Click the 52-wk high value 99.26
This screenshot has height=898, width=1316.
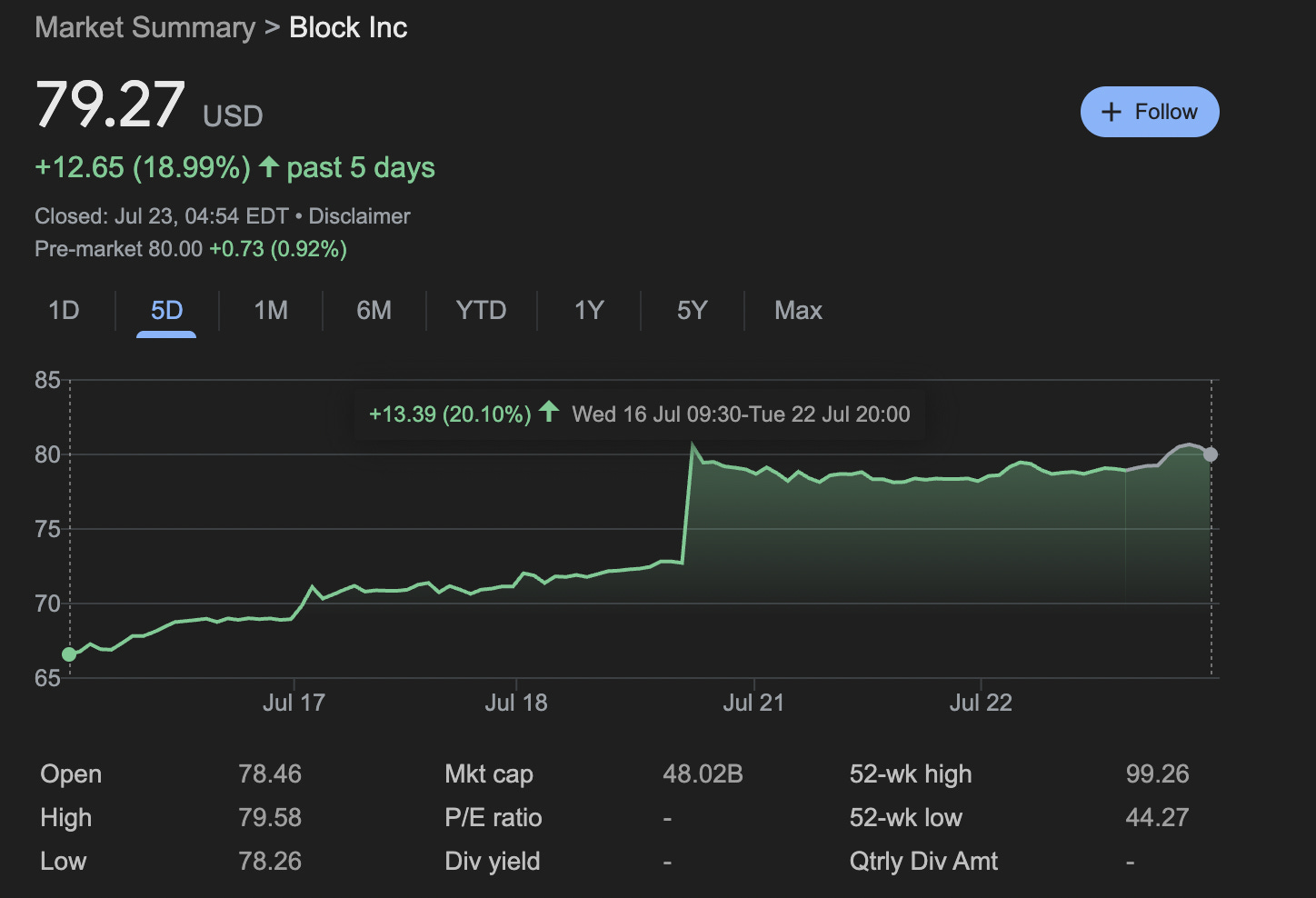pos(1157,774)
